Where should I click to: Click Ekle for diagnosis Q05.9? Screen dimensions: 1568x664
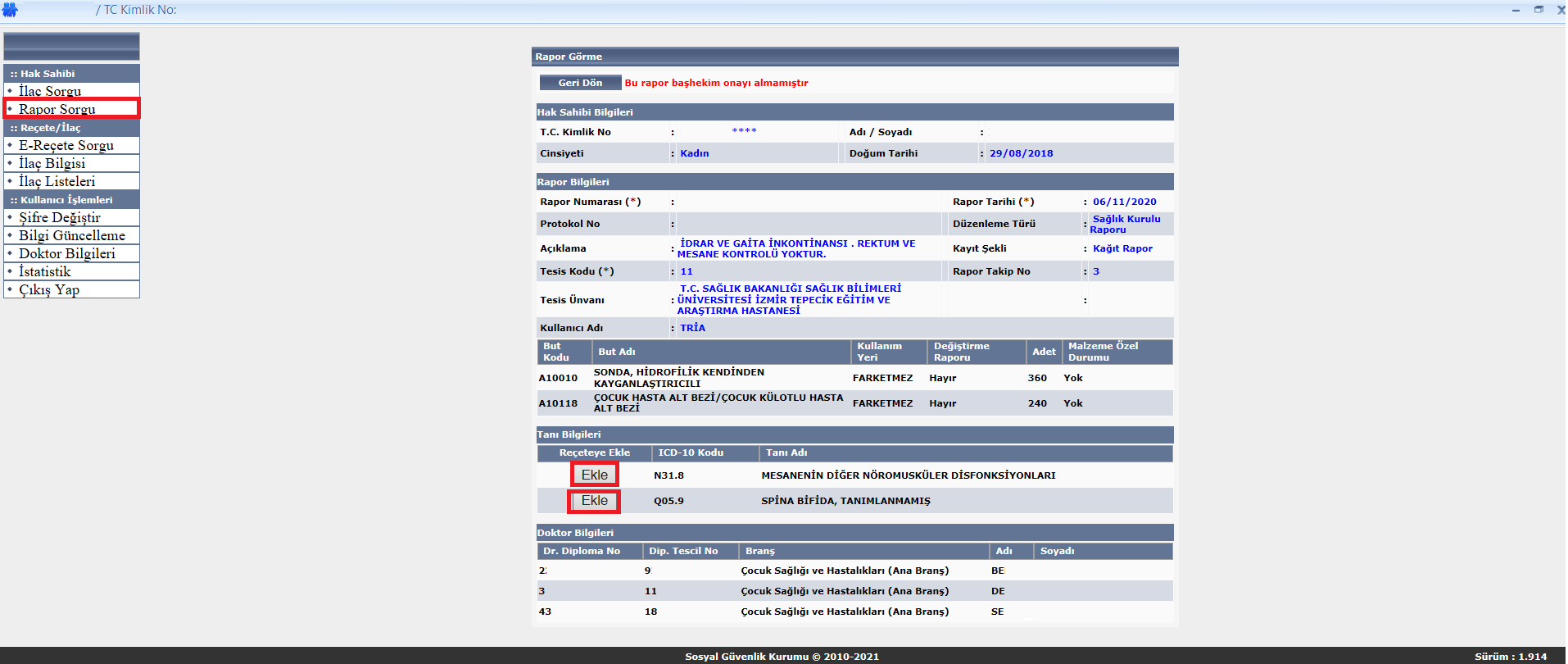point(594,501)
